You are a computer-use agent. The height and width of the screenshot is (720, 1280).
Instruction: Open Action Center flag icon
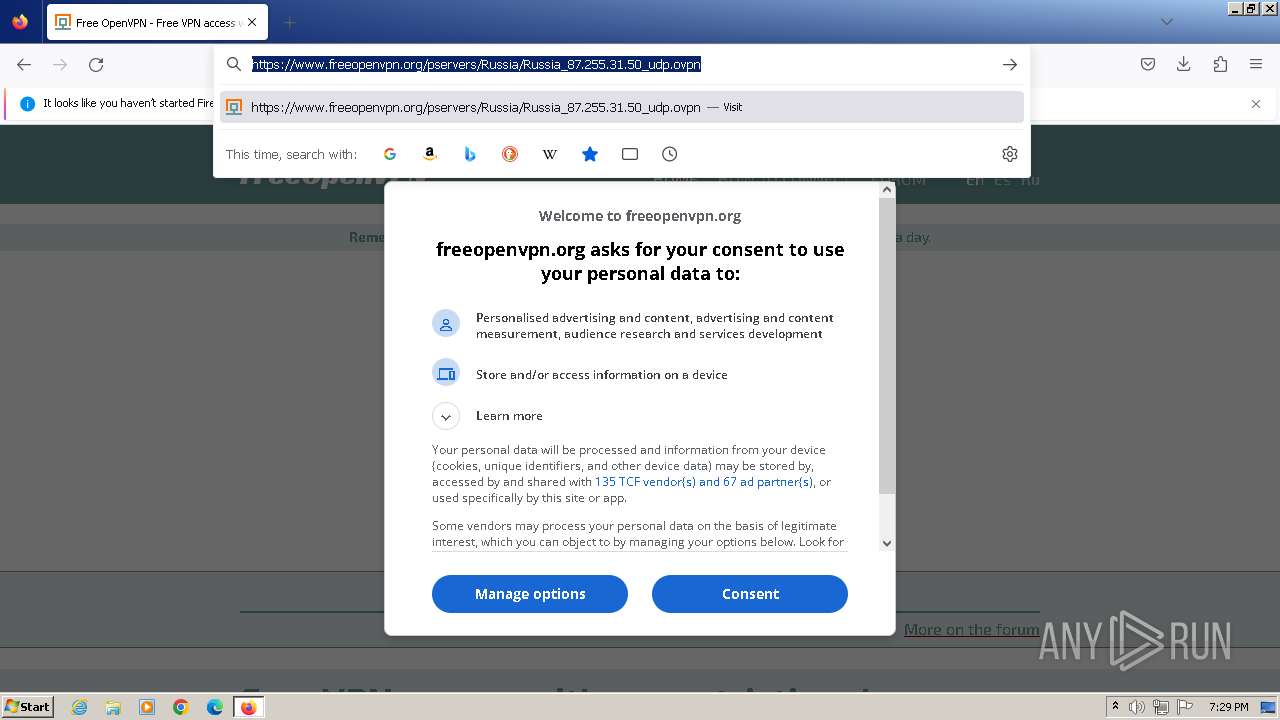pos(1185,707)
